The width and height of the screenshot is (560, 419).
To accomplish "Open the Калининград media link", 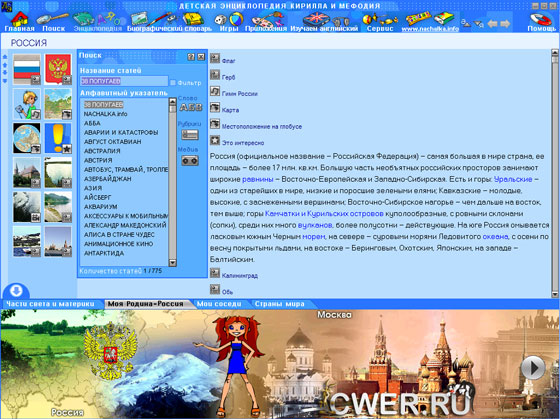I will coord(234,274).
